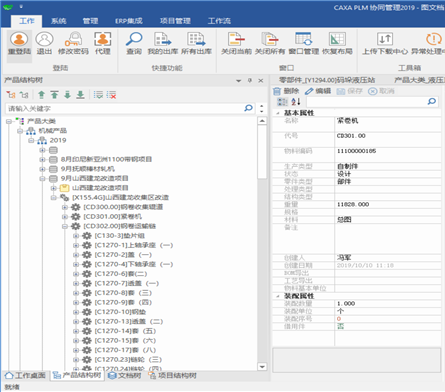Click the list icon with red X
The image size is (445, 392).
coord(111,95)
